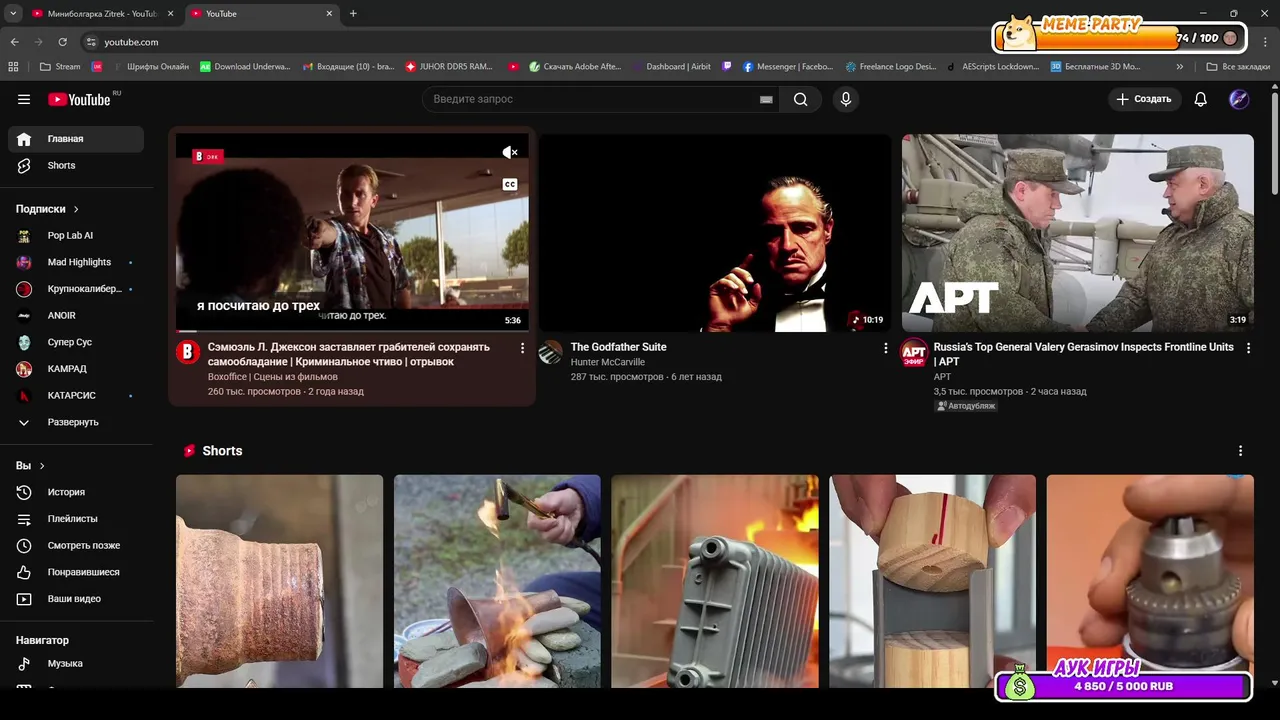Open the wooden block Short
The height and width of the screenshot is (720, 1280).
(933, 581)
